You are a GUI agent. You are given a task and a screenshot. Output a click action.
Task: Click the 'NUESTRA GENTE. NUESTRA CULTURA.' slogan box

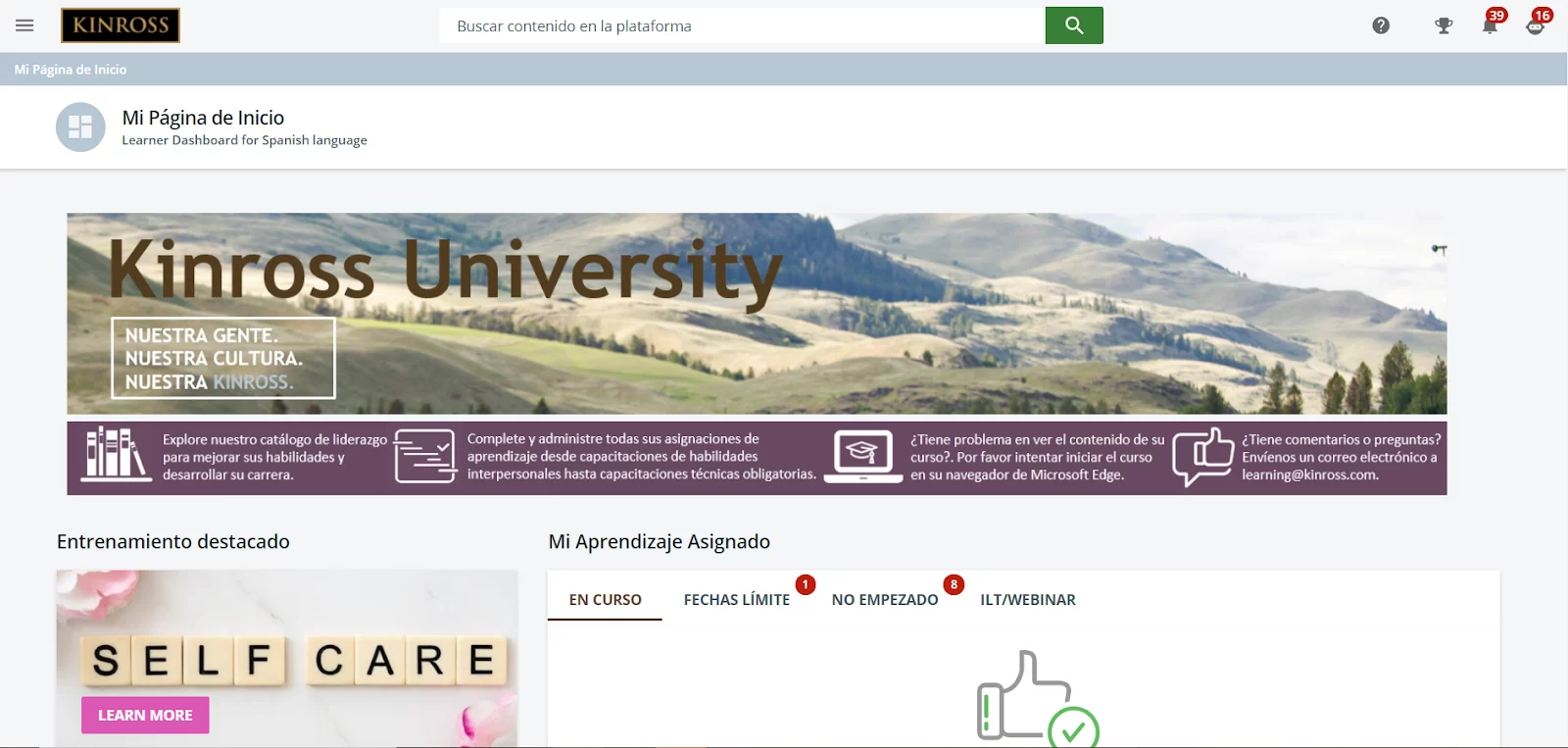(223, 358)
